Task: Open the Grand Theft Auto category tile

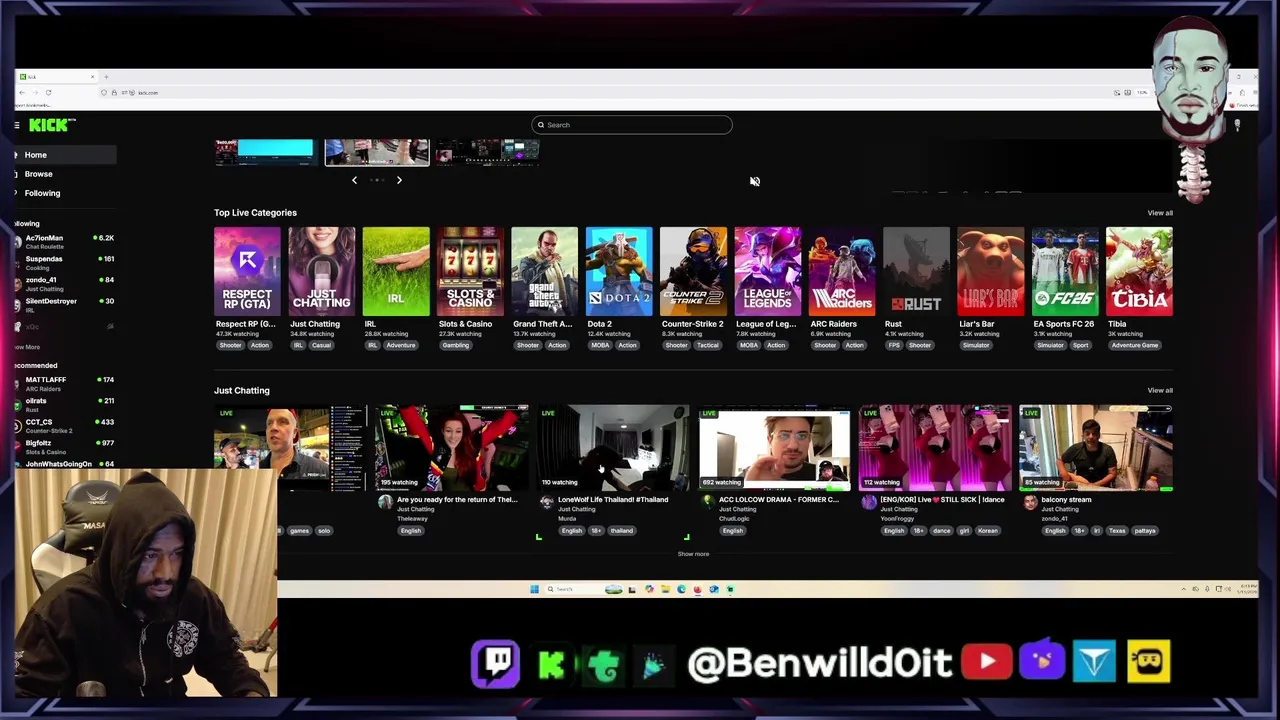Action: [544, 272]
